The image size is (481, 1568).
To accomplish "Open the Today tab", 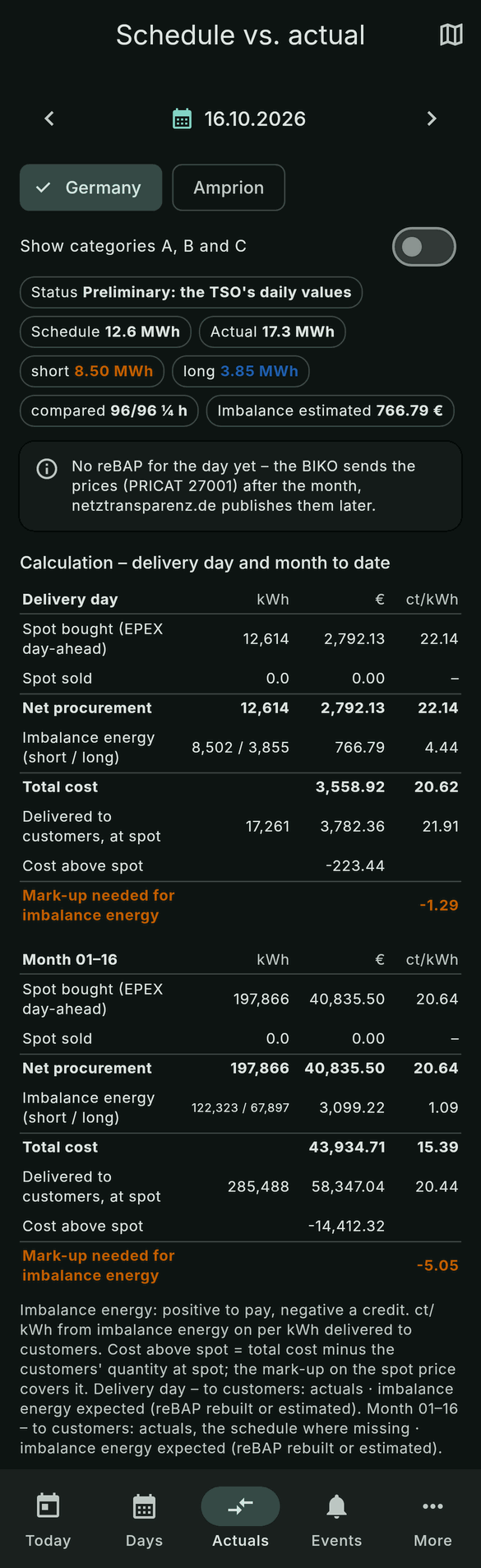I will tap(49, 1520).
